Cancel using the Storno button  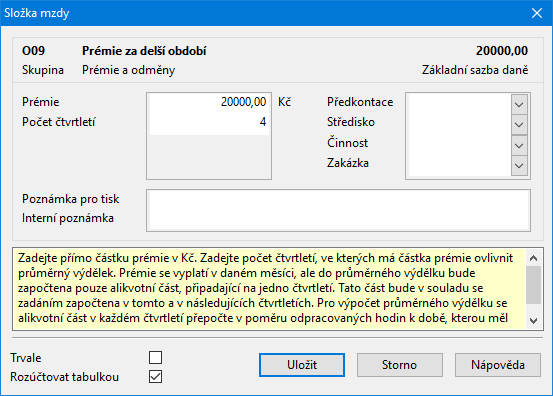[x=400, y=365]
